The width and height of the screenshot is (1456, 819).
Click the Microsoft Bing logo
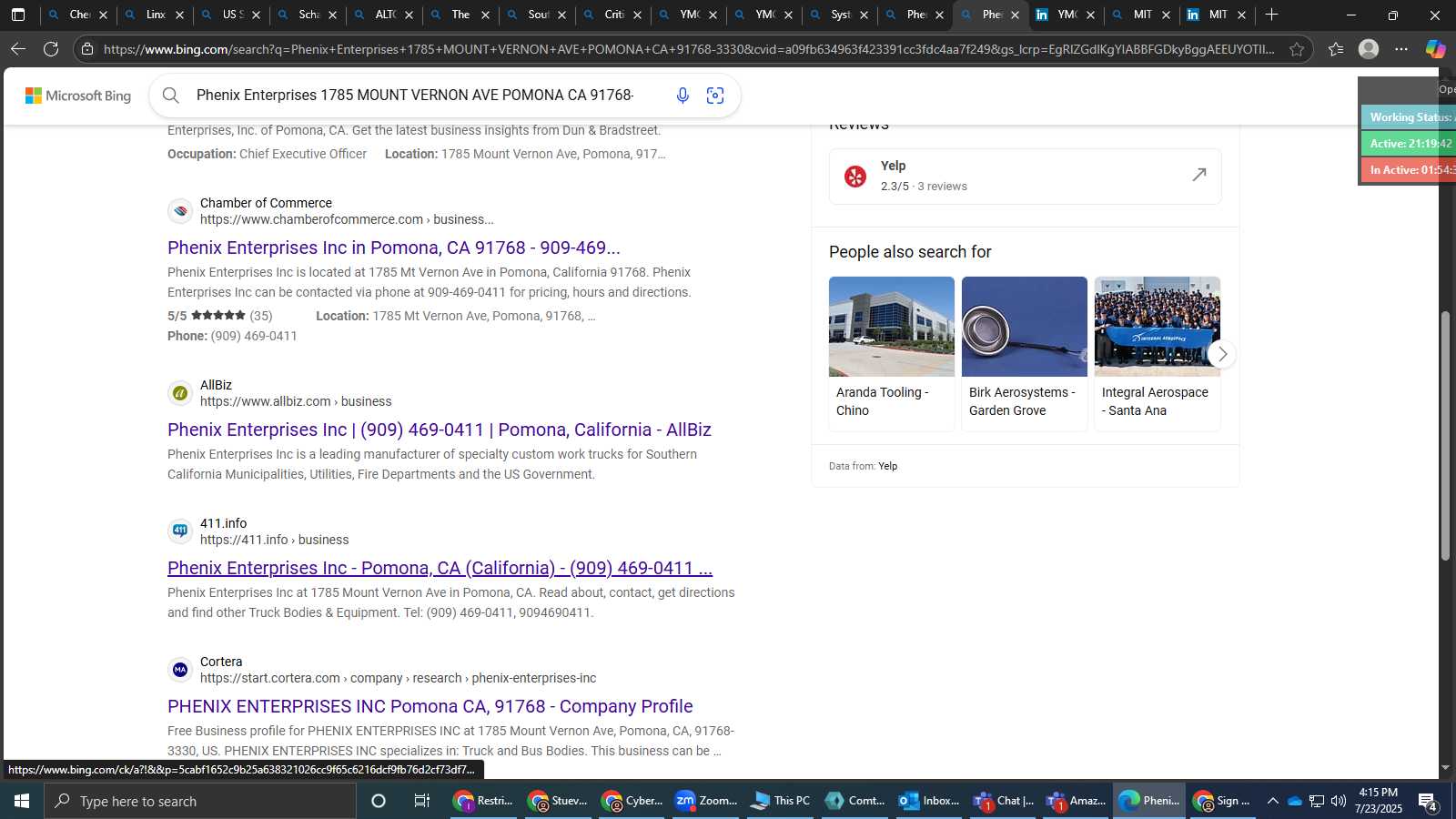pyautogui.click(x=78, y=96)
